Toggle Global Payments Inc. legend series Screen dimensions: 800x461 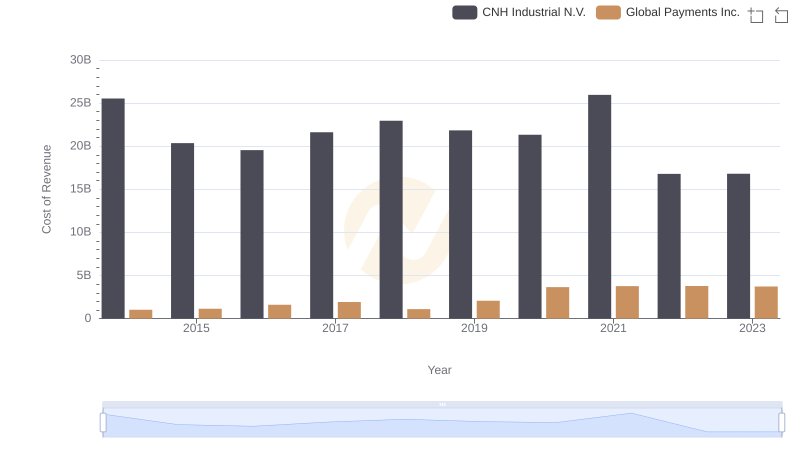point(668,12)
